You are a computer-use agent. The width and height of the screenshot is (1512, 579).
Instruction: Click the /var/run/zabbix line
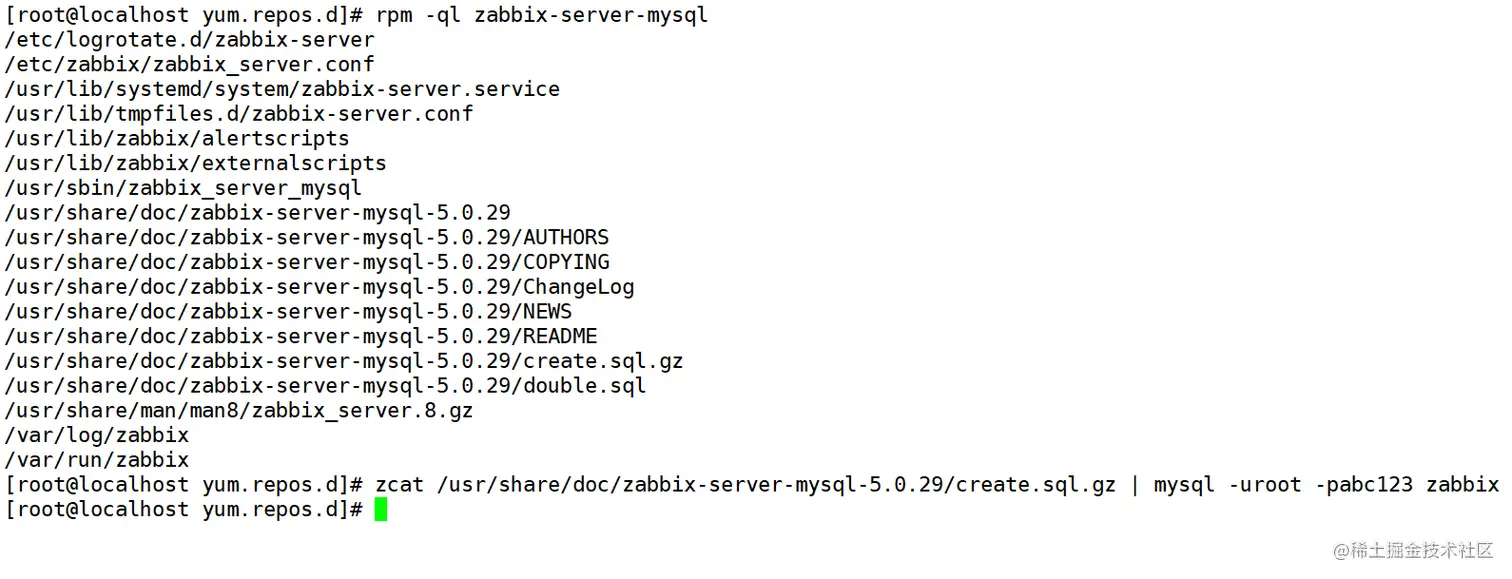click(x=97, y=460)
